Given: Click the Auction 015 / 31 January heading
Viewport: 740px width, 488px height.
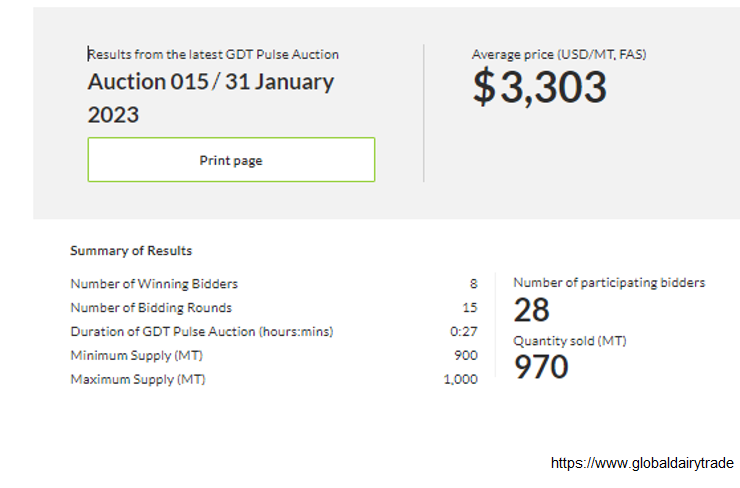Looking at the screenshot, I should (x=210, y=82).
